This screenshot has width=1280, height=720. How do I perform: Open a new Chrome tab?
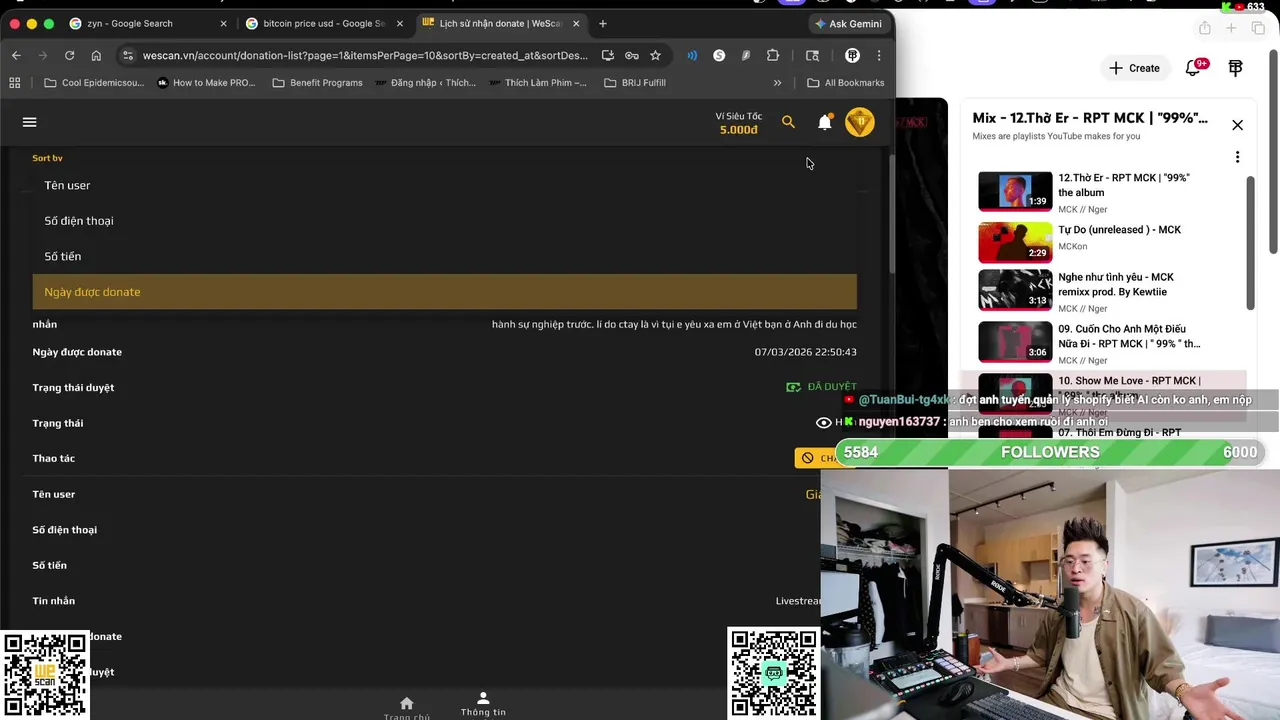(602, 23)
